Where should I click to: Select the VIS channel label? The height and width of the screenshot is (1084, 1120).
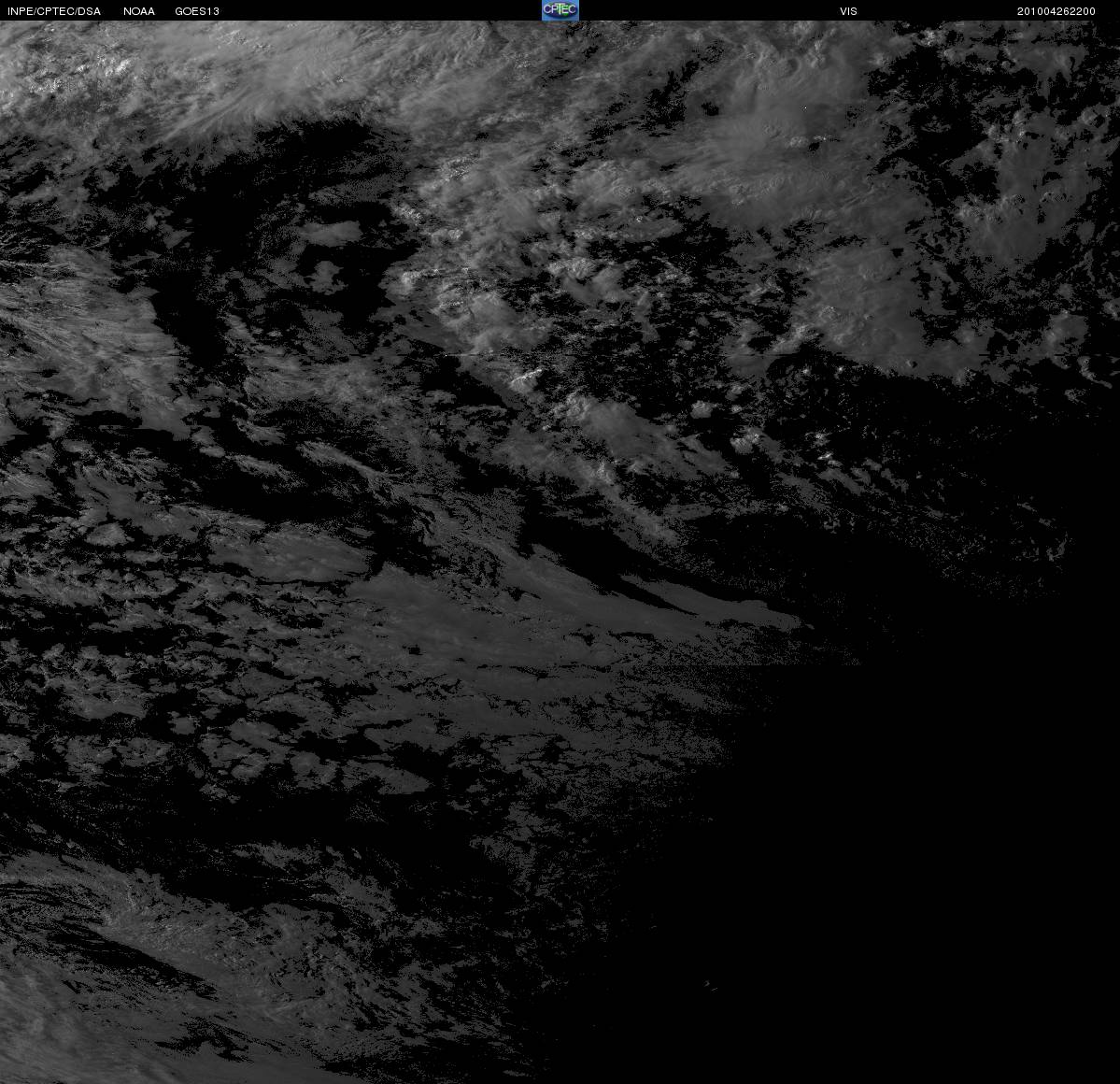(x=848, y=11)
